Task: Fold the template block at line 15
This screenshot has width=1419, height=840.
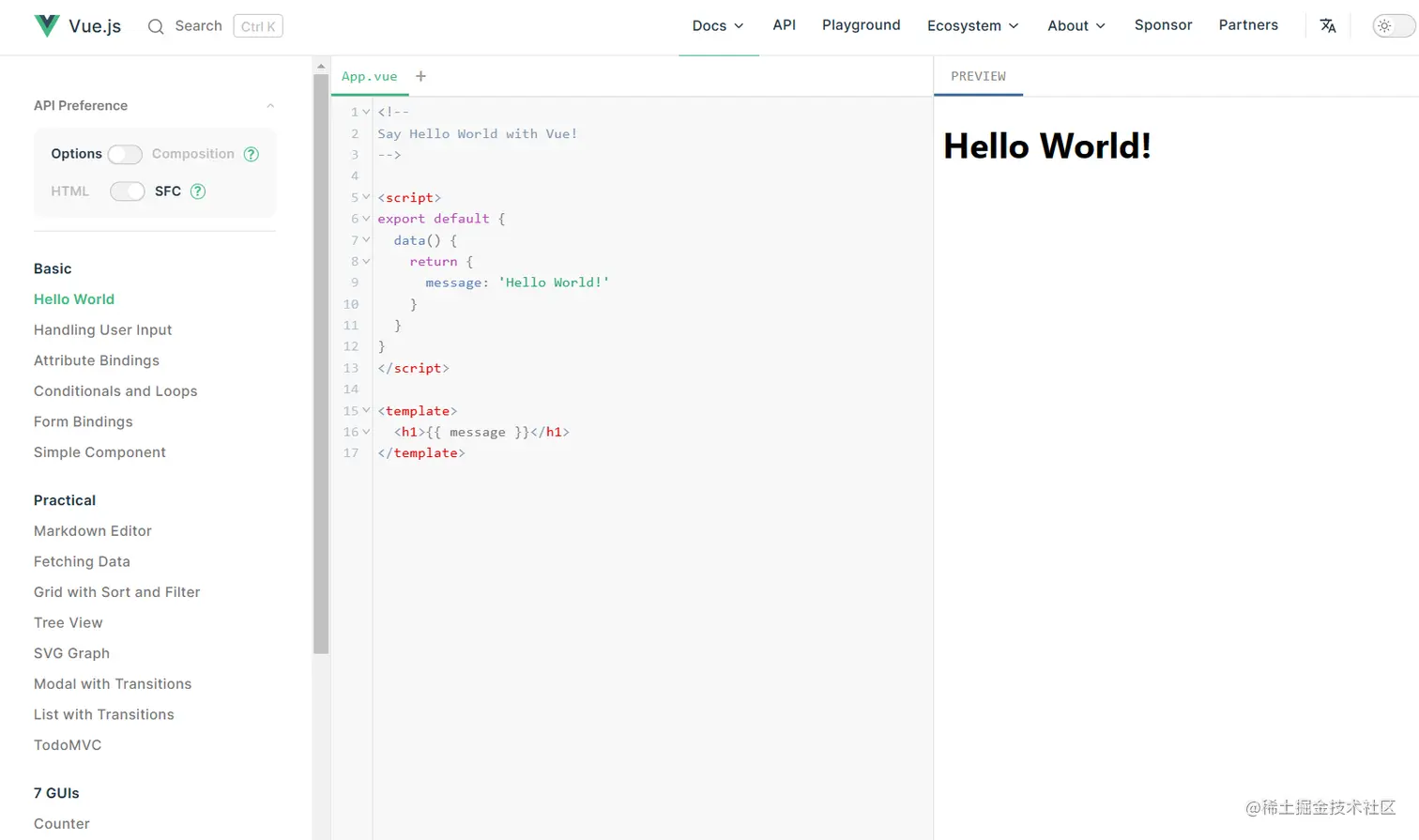Action: [x=366, y=411]
